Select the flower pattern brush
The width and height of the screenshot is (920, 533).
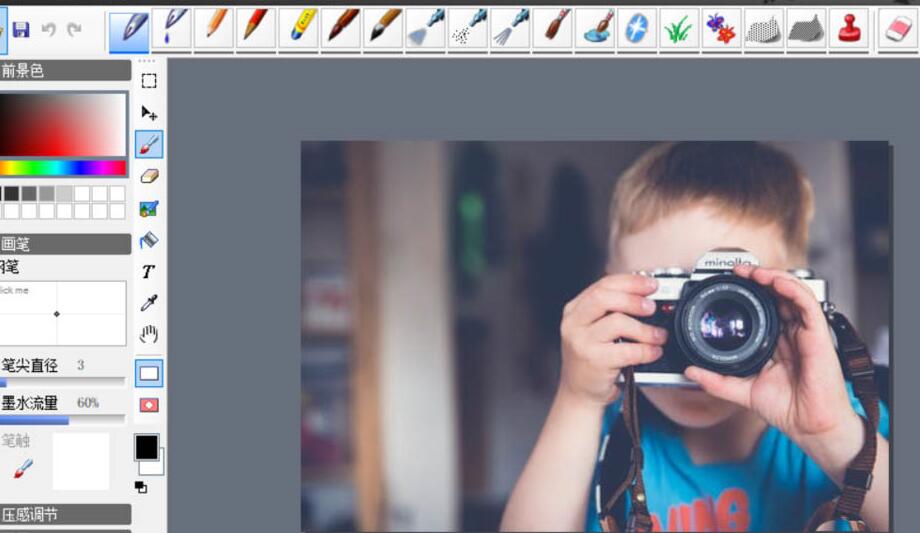click(x=721, y=29)
